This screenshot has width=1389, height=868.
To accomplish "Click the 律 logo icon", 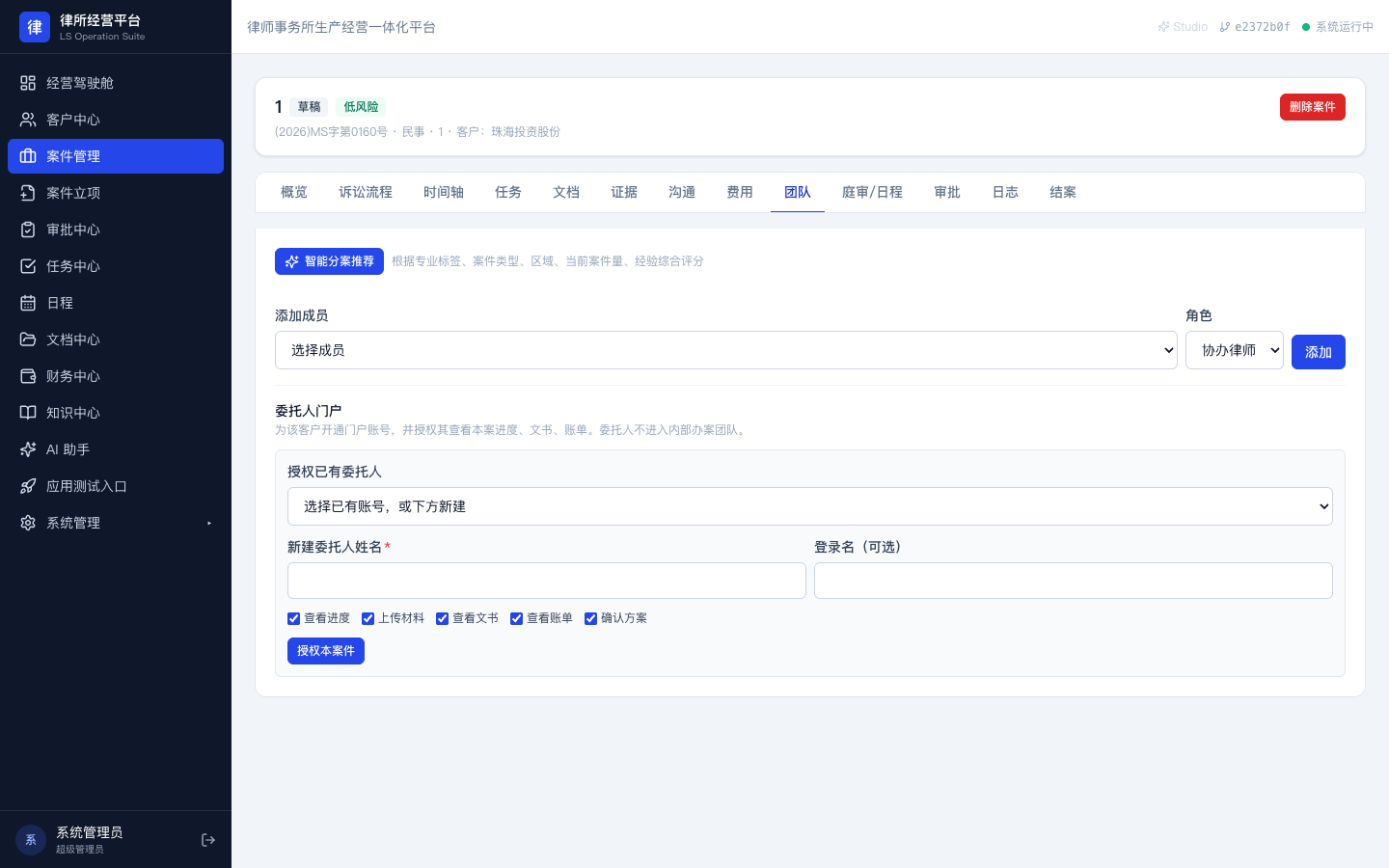I will 35,27.
